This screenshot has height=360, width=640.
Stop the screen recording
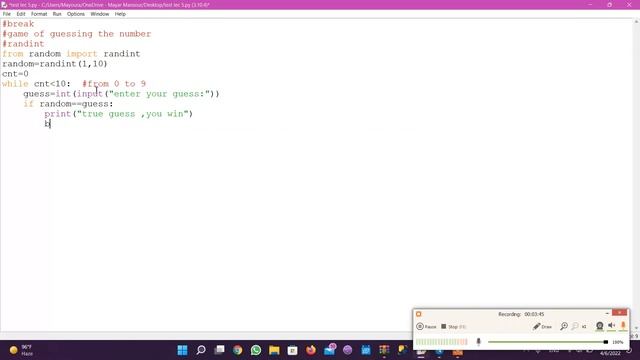[453, 327]
